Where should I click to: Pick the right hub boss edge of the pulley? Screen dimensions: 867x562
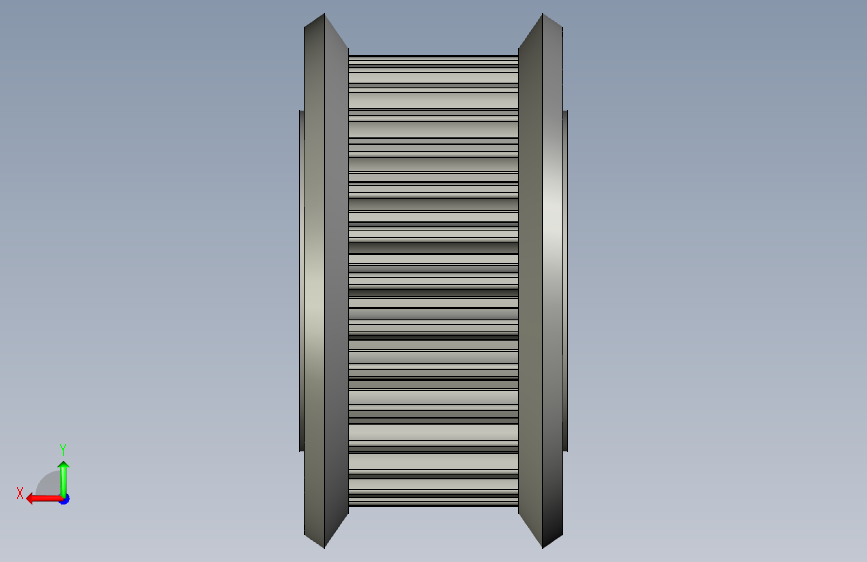point(566,281)
